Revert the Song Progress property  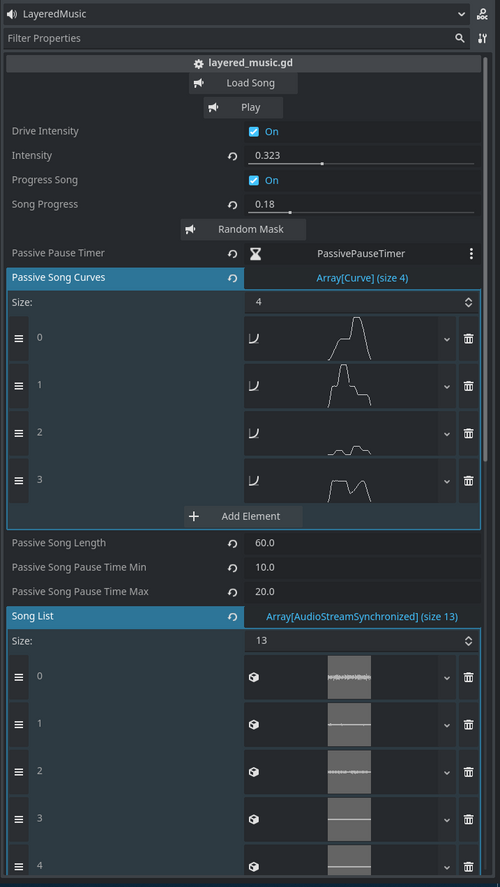coord(232,205)
